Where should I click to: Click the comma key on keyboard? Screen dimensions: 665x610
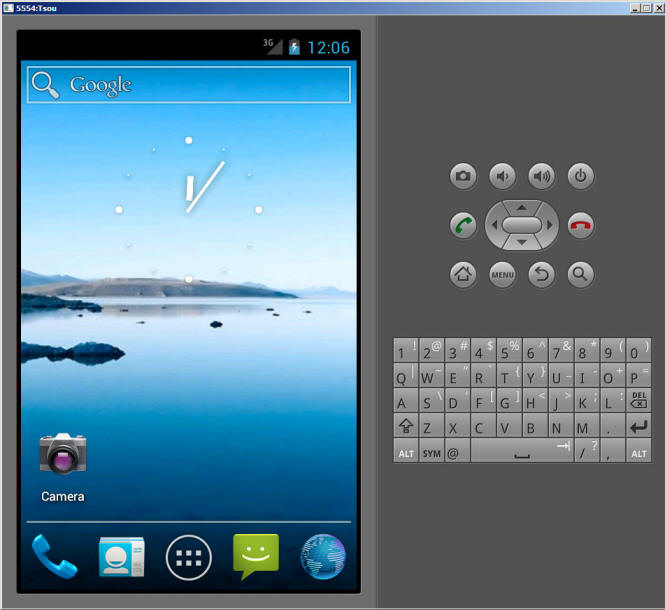613,451
